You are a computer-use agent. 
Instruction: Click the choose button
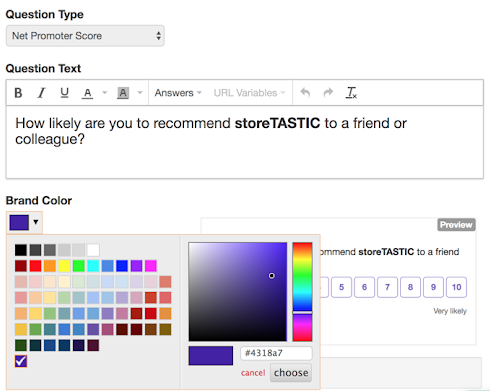coord(291,373)
